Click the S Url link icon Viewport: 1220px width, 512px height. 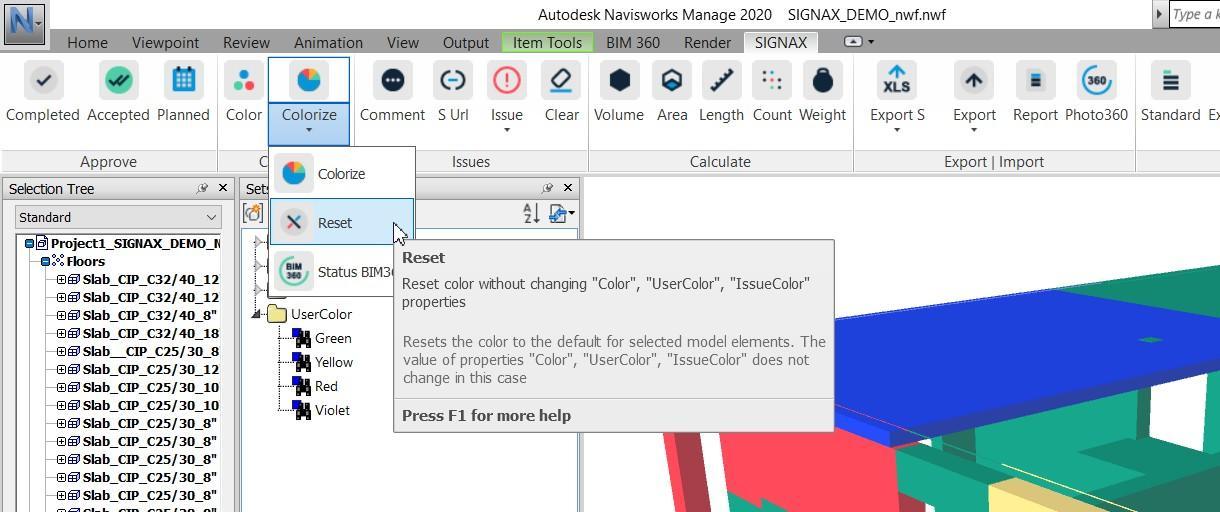click(x=453, y=80)
